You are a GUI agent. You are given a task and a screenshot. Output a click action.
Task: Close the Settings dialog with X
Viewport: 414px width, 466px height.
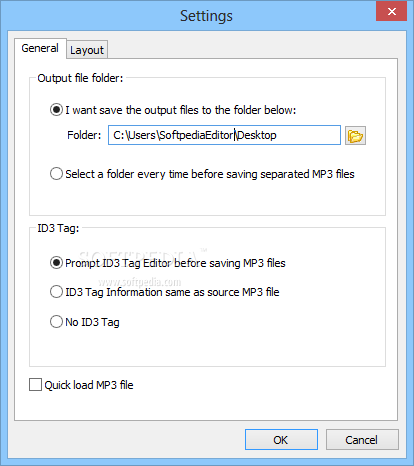pos(392,12)
